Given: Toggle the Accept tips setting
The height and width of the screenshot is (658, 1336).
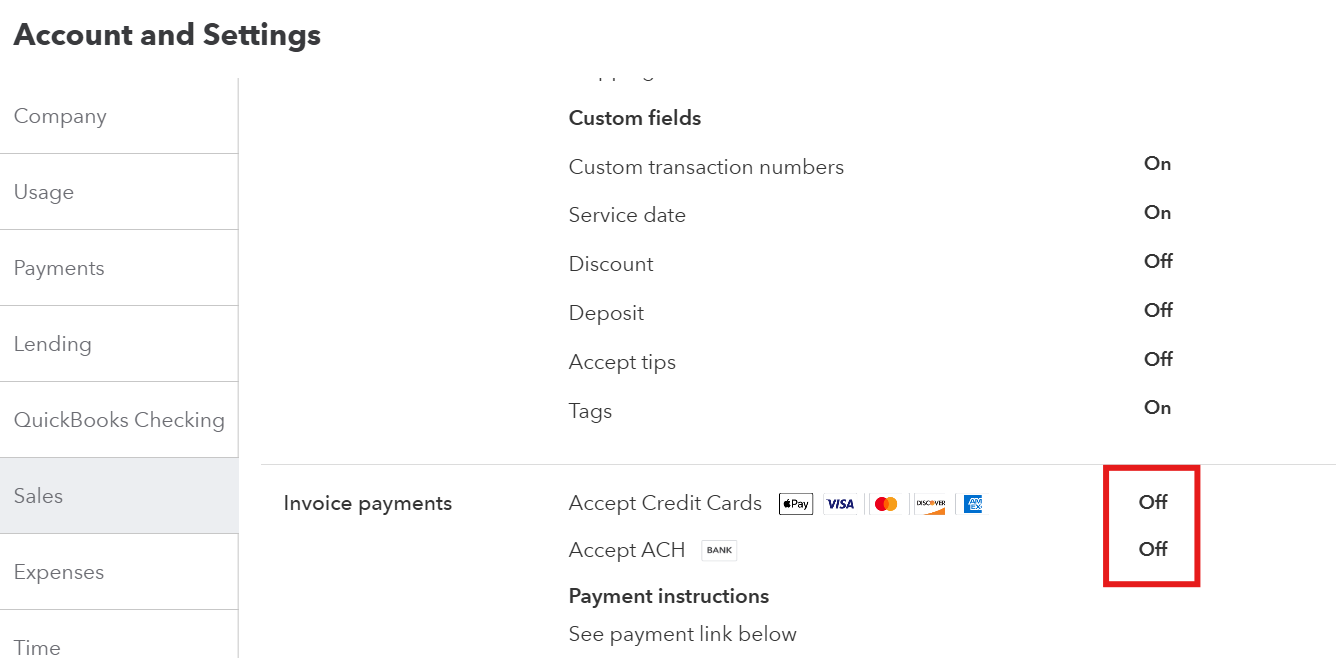Looking at the screenshot, I should click(1157, 359).
